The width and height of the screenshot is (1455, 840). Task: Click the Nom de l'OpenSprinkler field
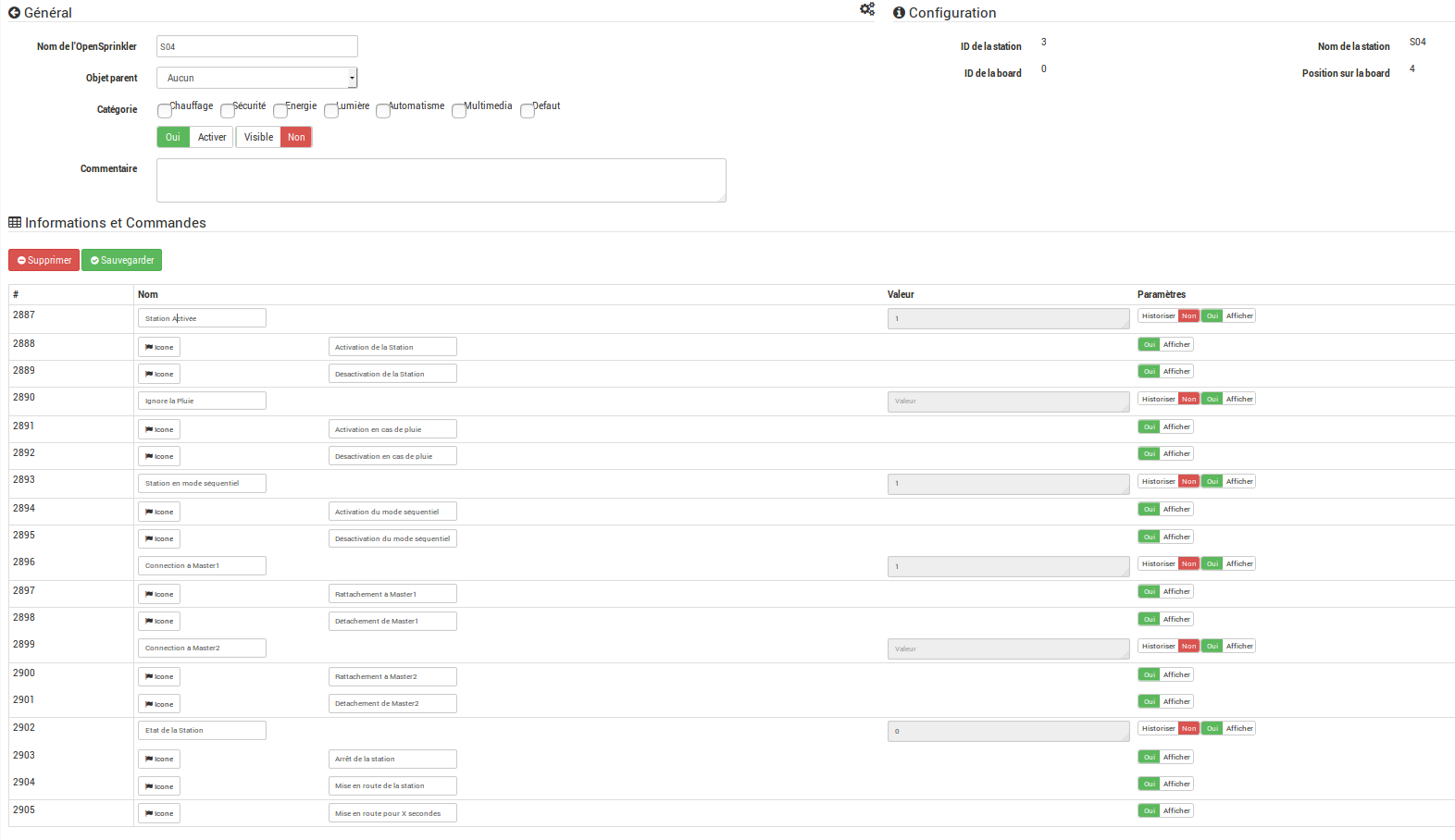pos(257,46)
